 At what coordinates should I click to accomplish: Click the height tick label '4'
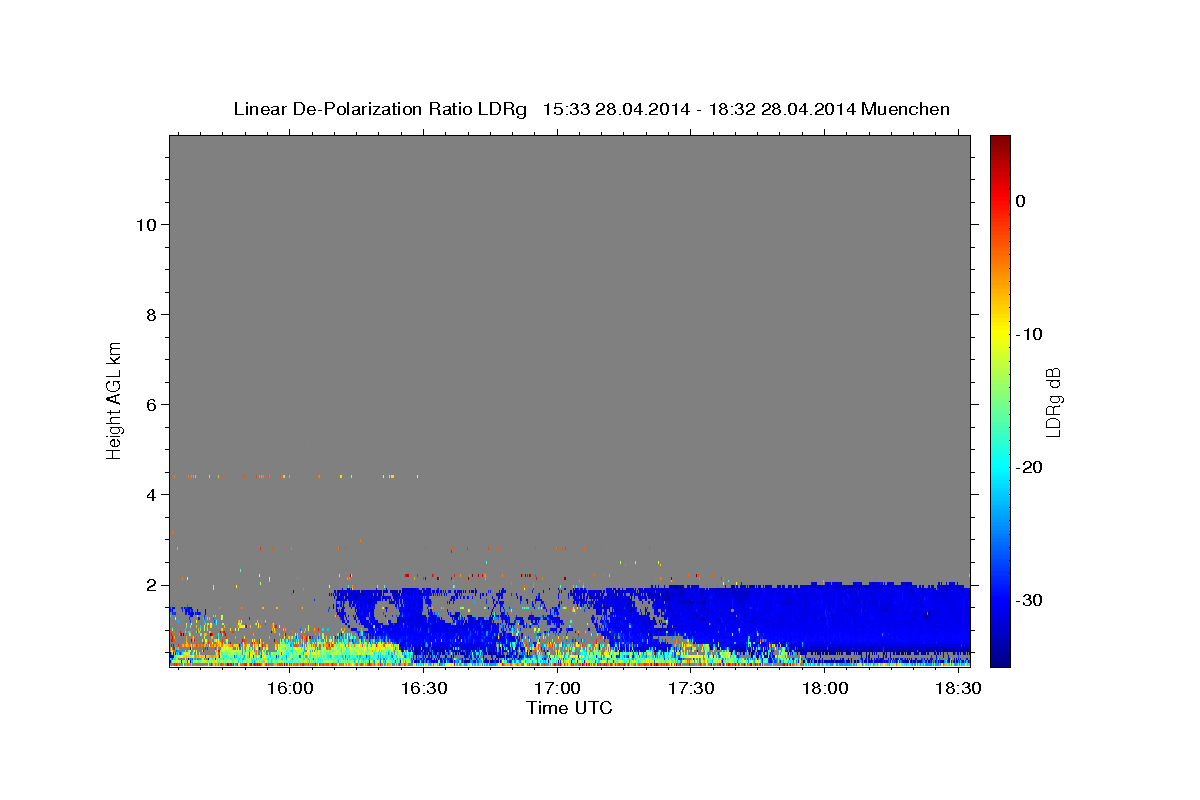pos(150,494)
